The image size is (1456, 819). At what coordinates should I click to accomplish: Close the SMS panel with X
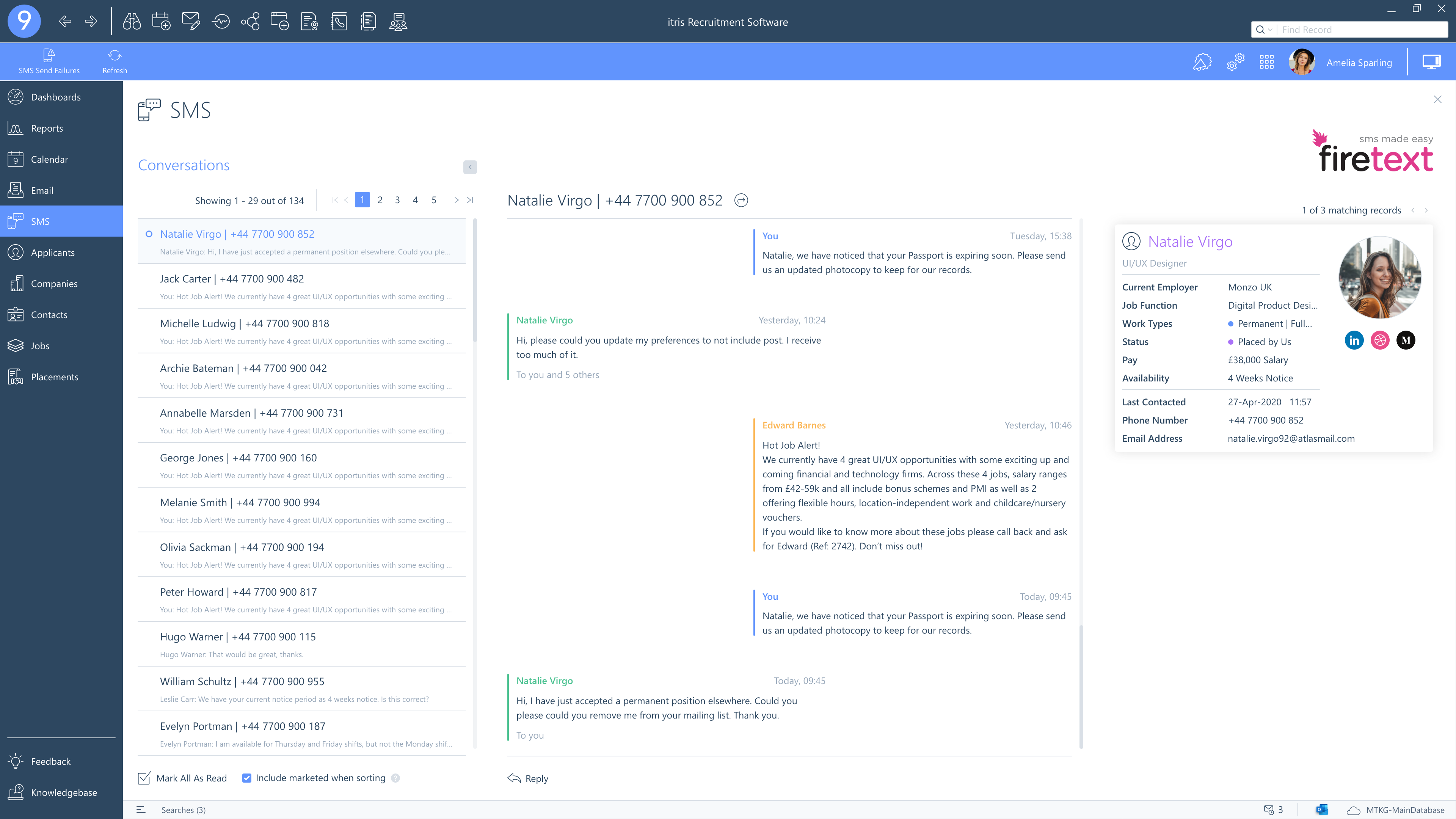pyautogui.click(x=1437, y=99)
